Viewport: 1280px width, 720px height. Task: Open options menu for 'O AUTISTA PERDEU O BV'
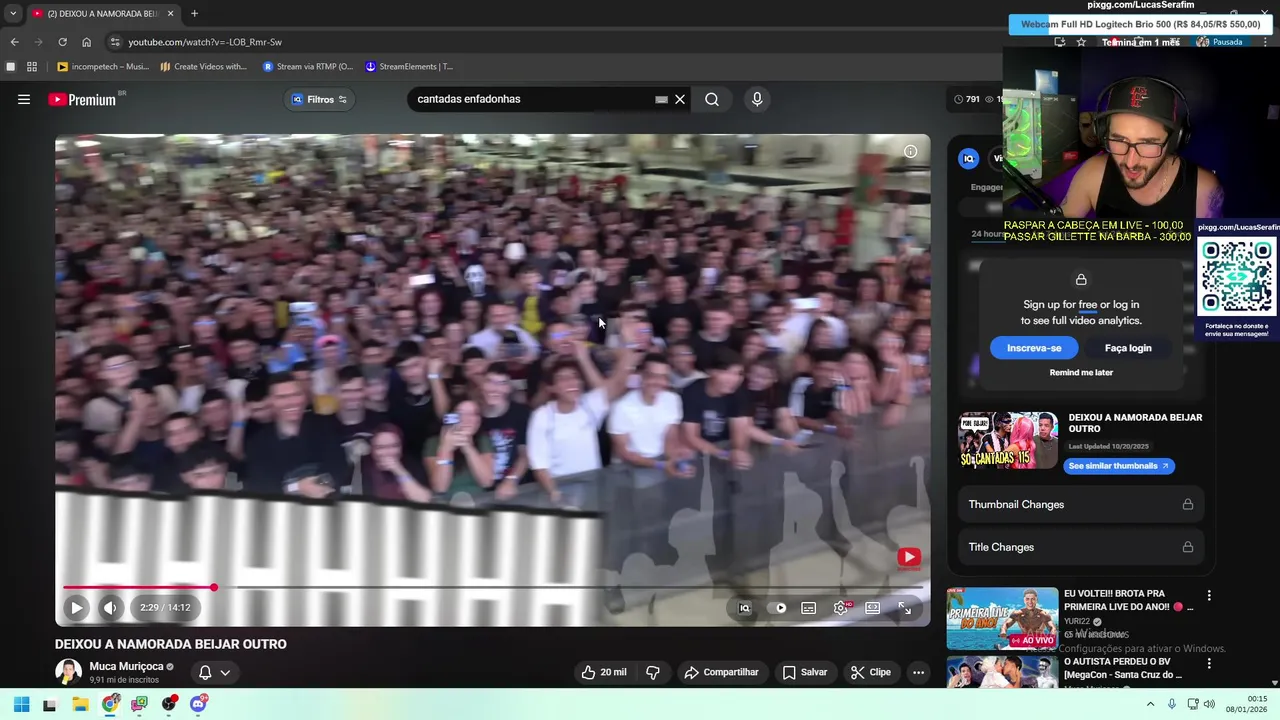[x=1209, y=664]
